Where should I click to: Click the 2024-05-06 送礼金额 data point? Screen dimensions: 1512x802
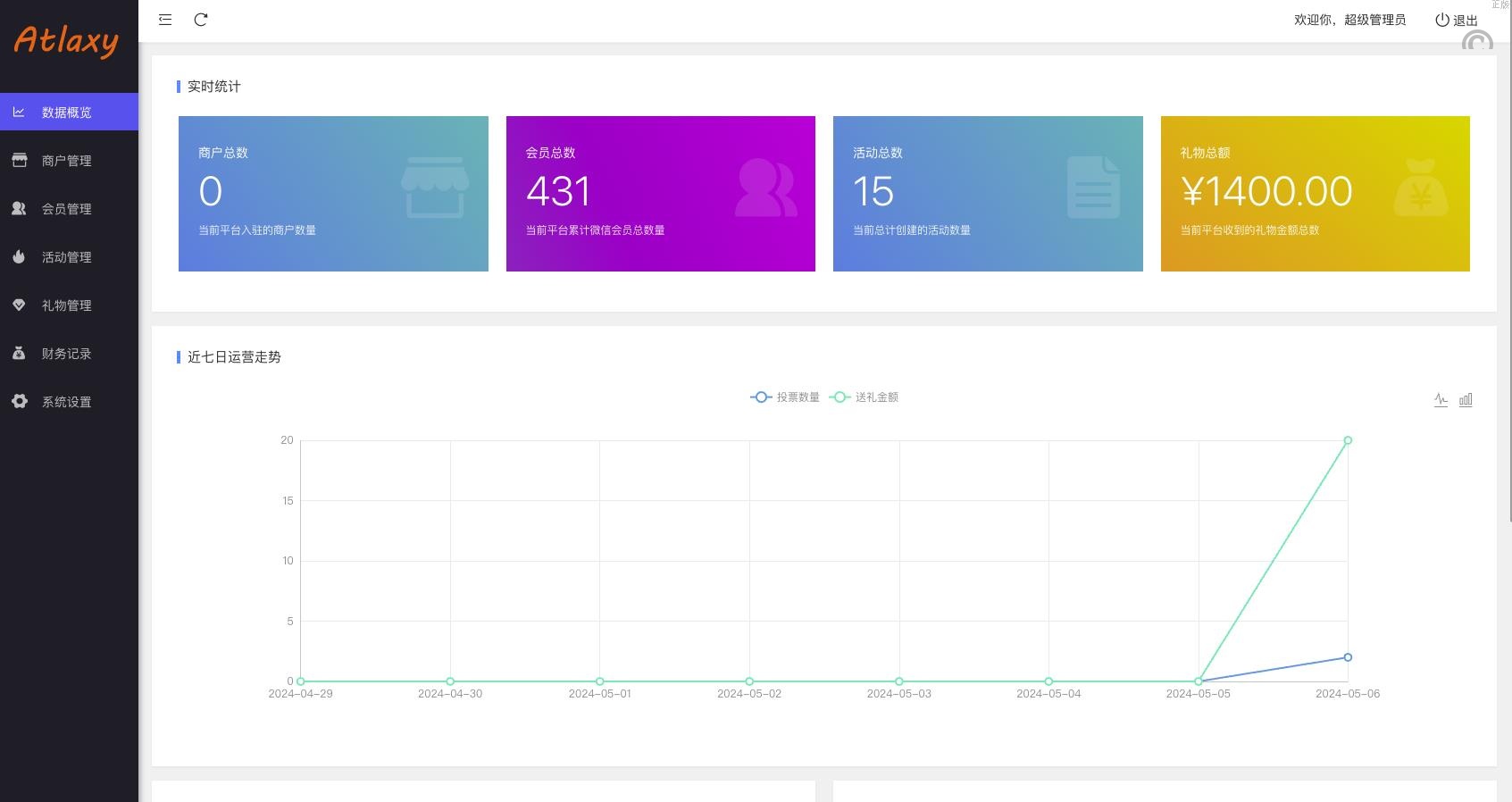[1348, 440]
